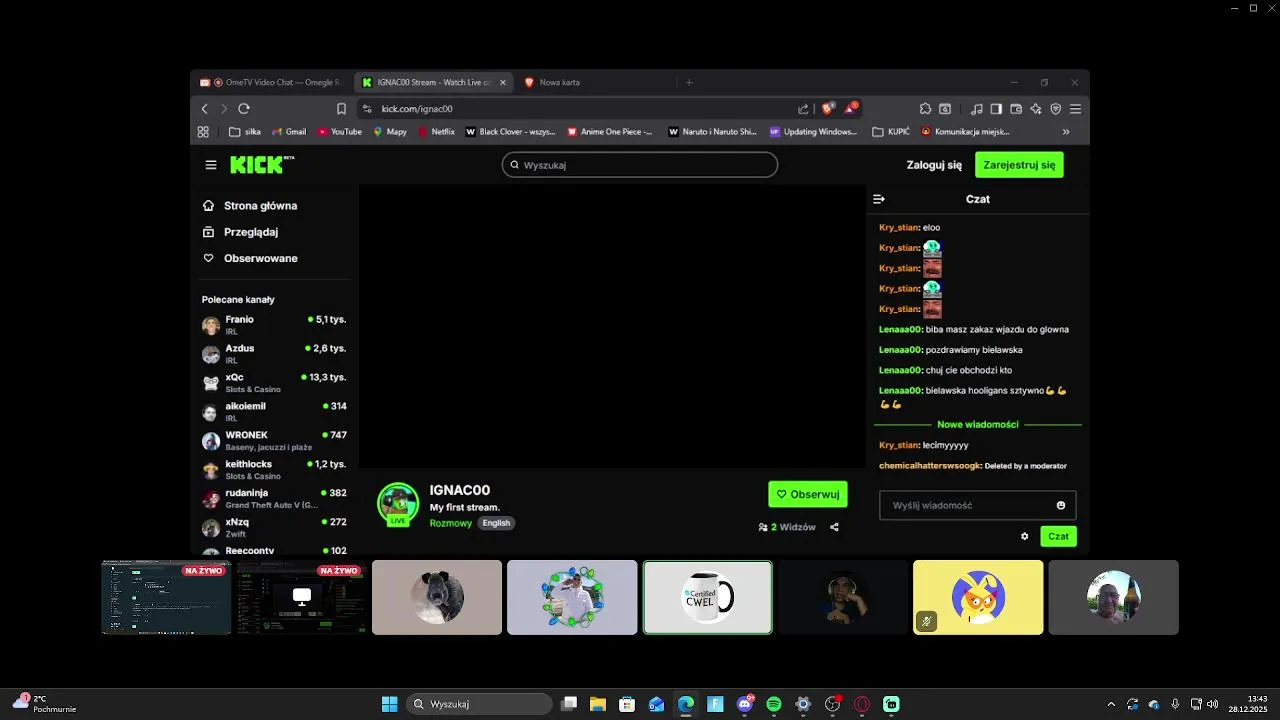
Task: Show hidden system tray icons
Action: (1111, 704)
